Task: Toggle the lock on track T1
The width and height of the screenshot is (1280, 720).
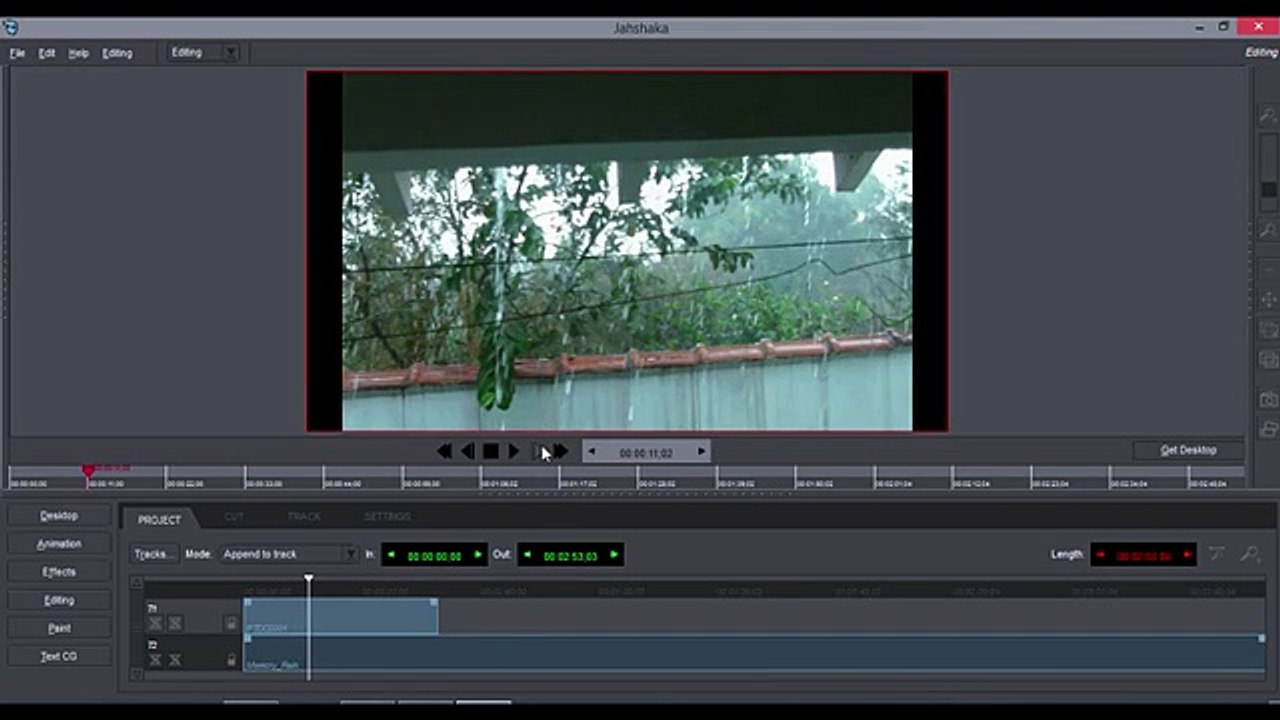Action: 231,623
